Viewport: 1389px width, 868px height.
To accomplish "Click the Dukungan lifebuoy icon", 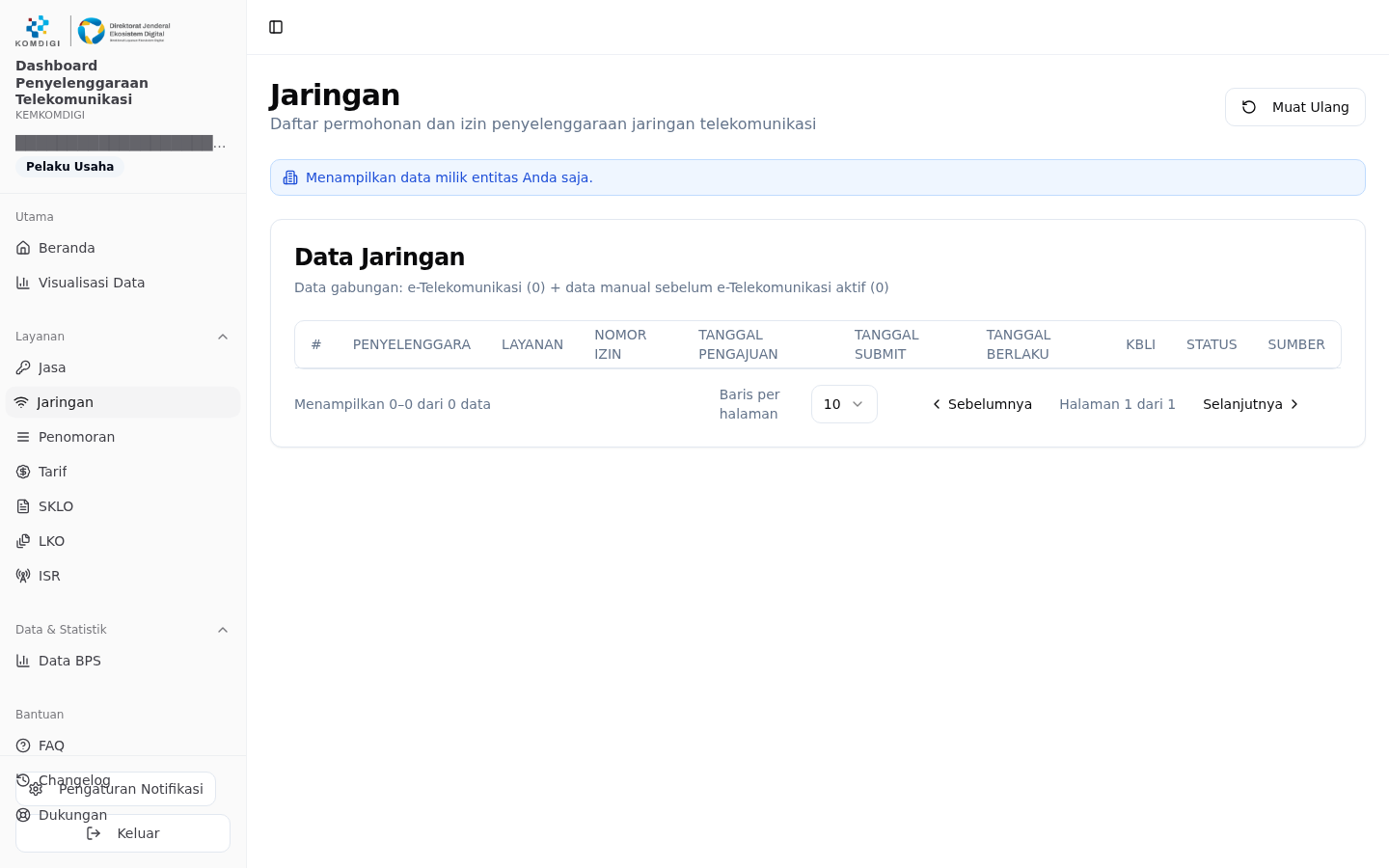I will 23,815.
